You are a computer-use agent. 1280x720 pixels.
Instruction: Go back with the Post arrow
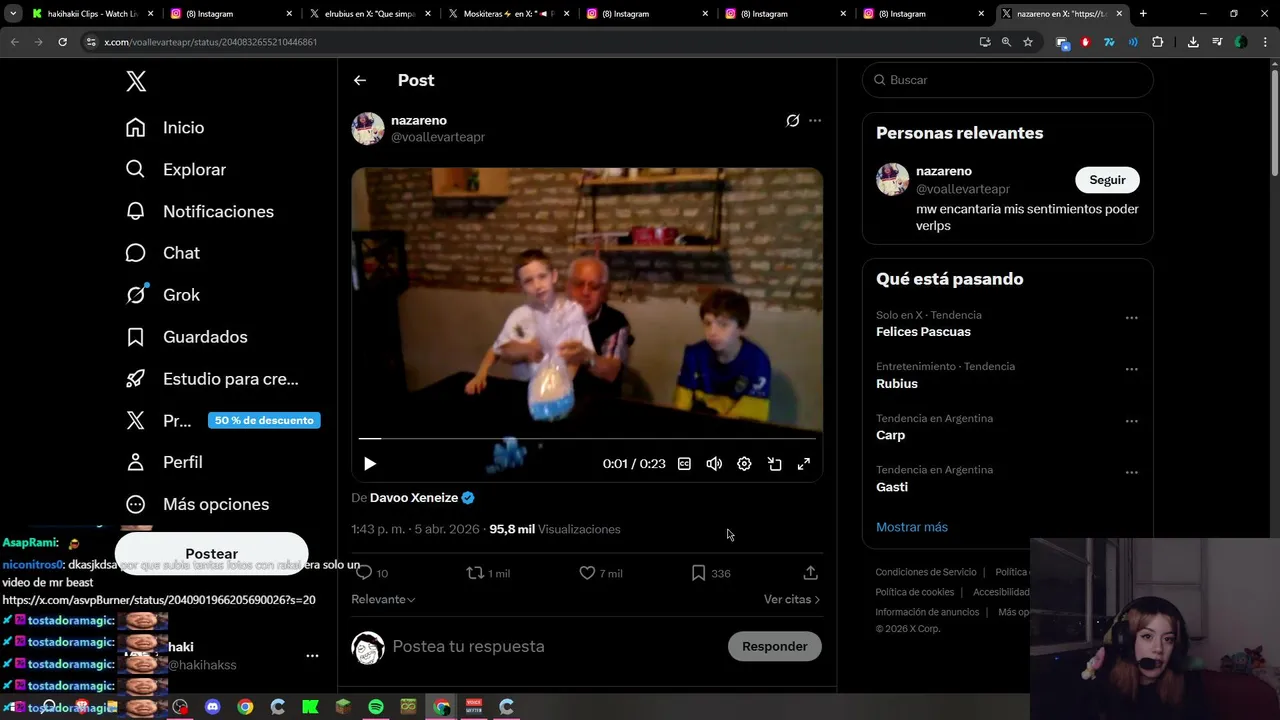pos(360,80)
